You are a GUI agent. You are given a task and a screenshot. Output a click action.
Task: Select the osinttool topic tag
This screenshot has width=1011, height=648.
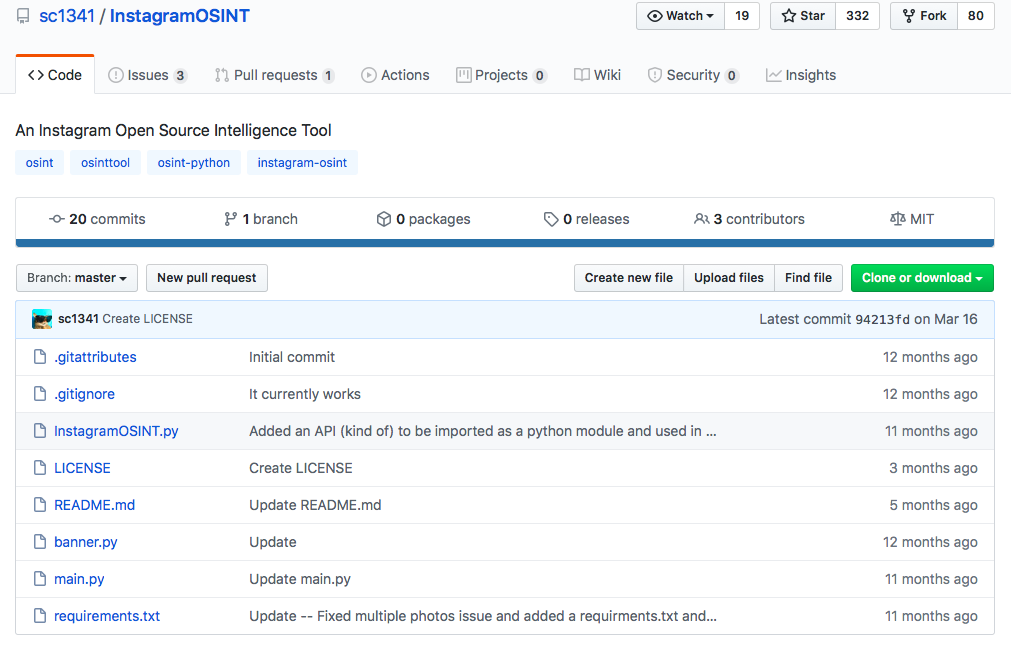click(105, 162)
